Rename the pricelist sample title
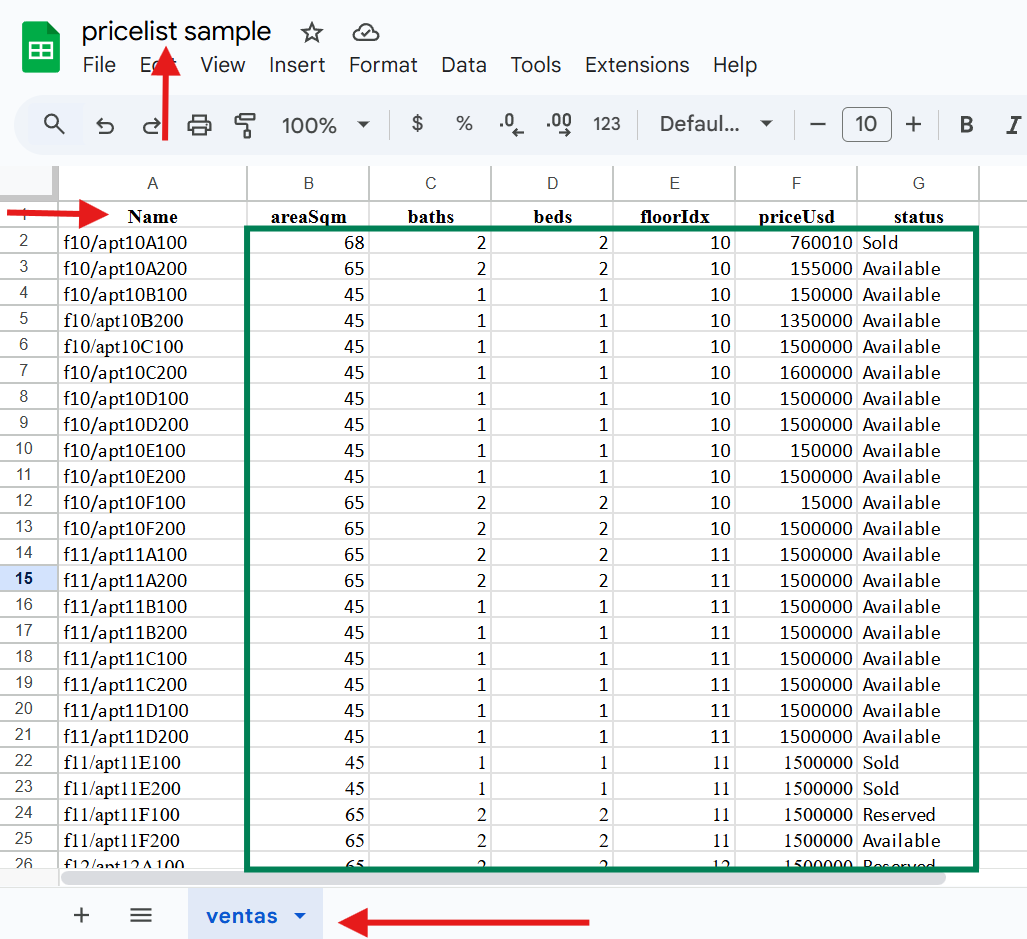 [x=176, y=31]
